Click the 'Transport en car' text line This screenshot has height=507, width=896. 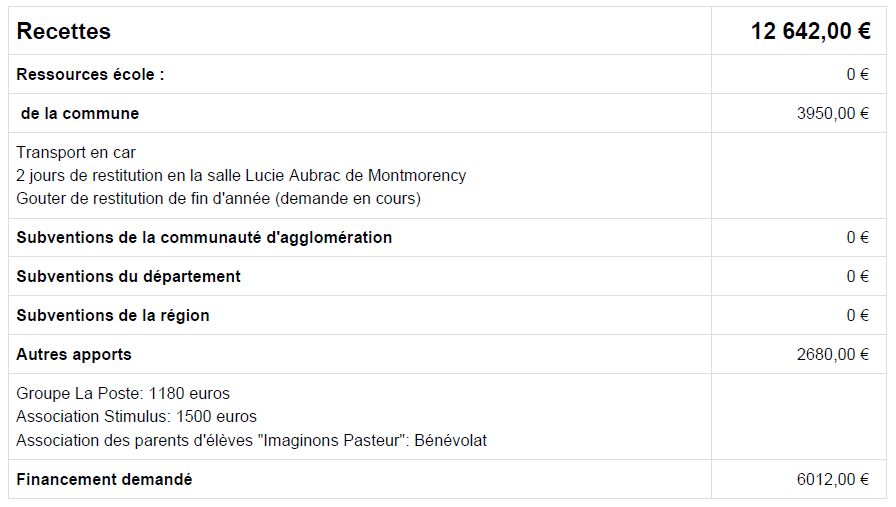pyautogui.click(x=76, y=153)
